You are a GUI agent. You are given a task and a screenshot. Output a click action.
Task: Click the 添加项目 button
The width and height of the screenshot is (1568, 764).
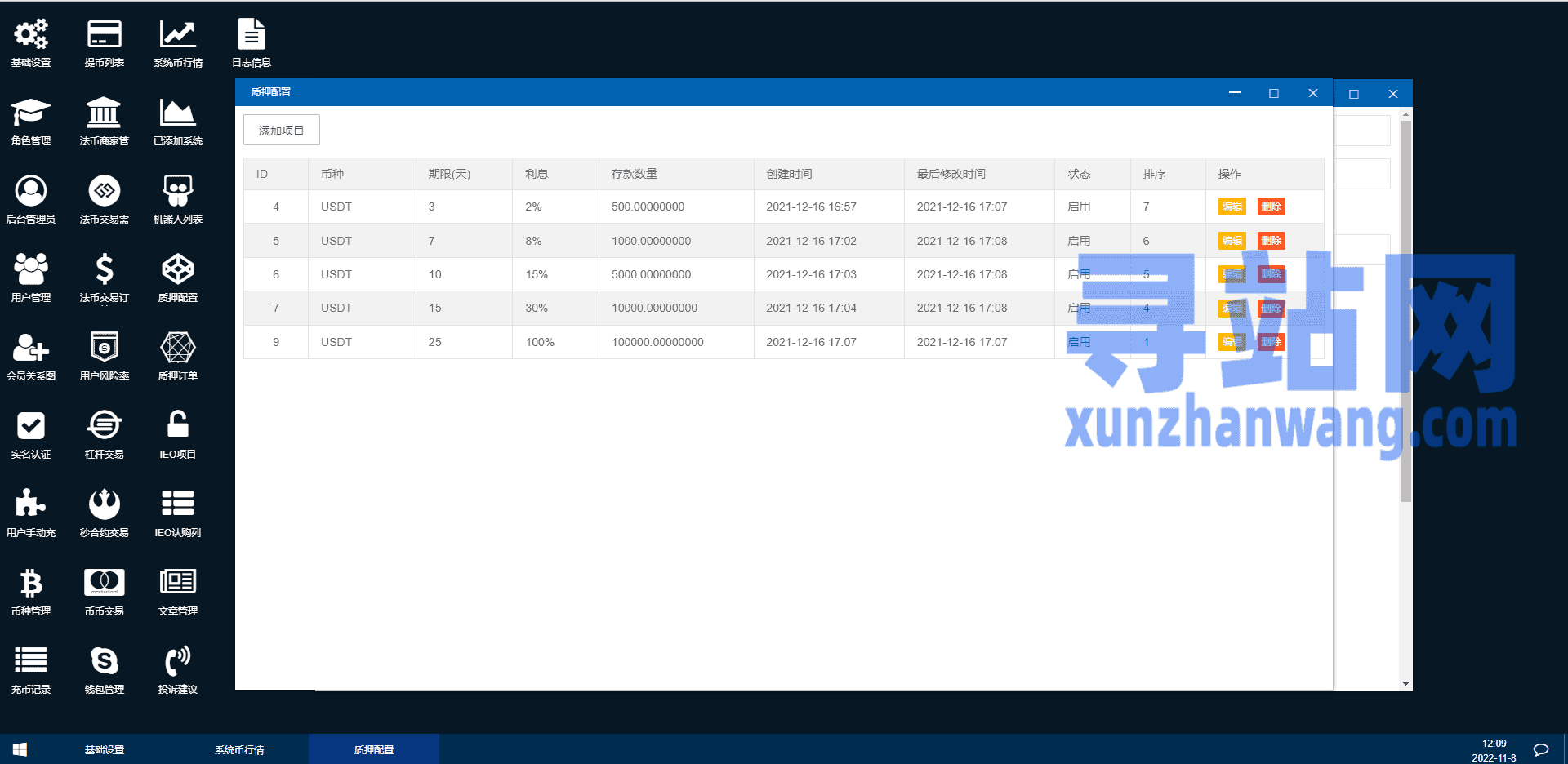[281, 131]
